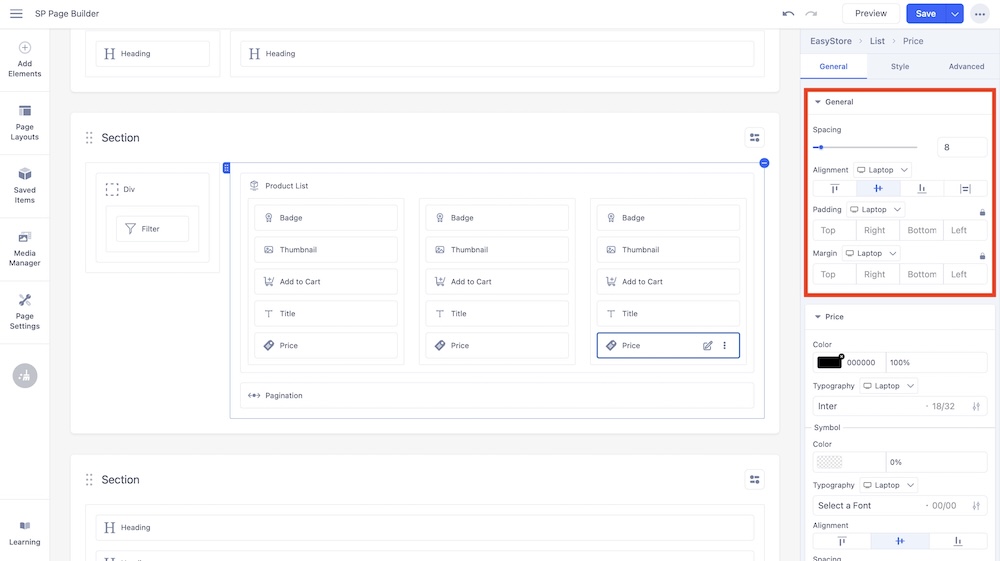This screenshot has height=561, width=1000.
Task: Toggle the margin link lock
Action: (x=982, y=256)
